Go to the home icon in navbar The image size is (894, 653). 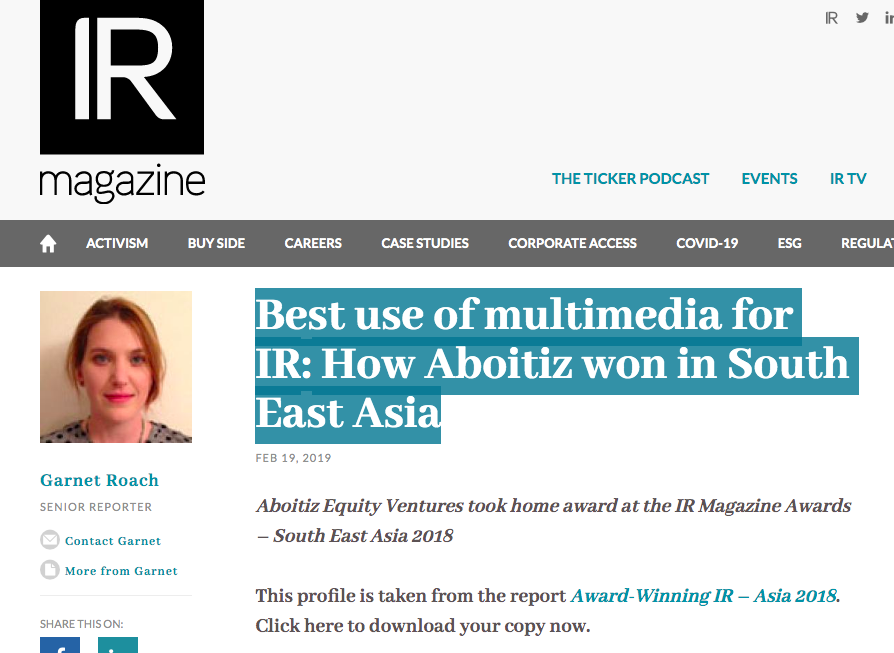click(48, 244)
